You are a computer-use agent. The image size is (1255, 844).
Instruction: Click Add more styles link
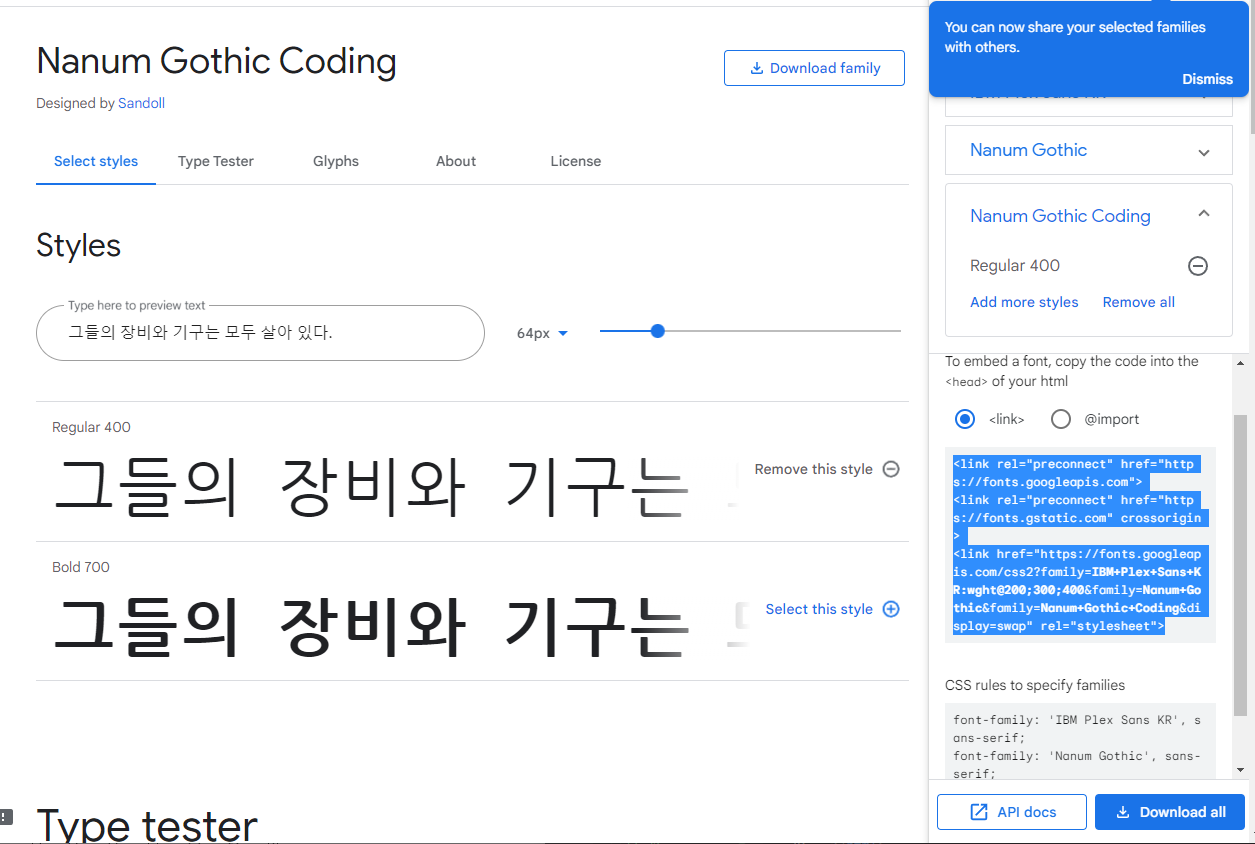(x=1024, y=302)
